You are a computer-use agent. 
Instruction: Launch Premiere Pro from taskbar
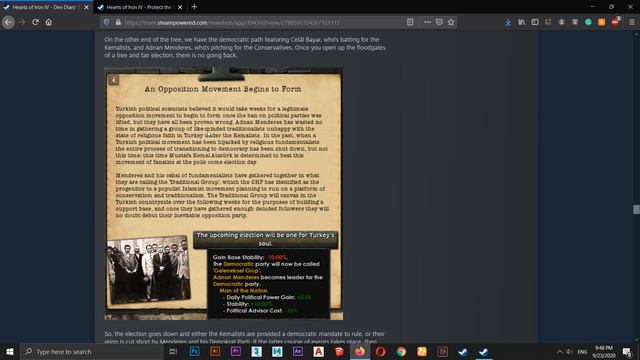click(x=236, y=351)
